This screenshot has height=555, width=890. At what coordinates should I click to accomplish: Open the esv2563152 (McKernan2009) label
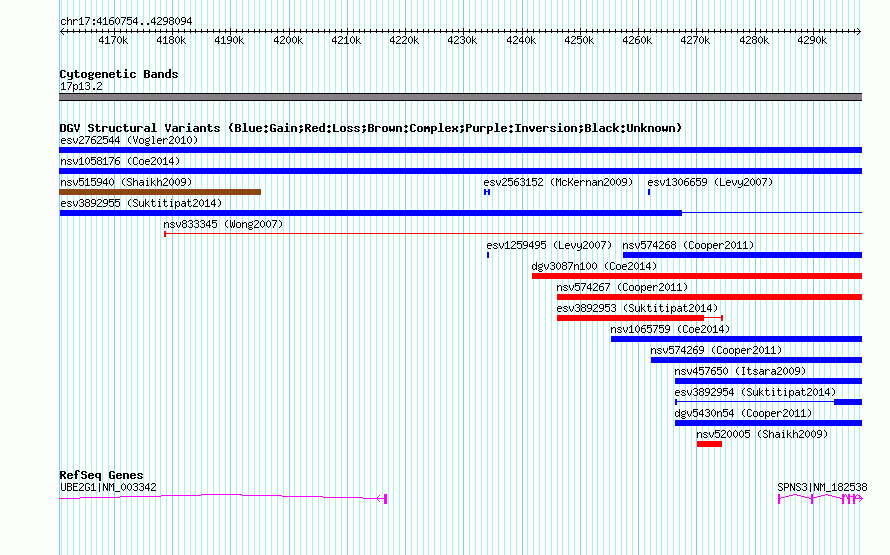point(558,182)
